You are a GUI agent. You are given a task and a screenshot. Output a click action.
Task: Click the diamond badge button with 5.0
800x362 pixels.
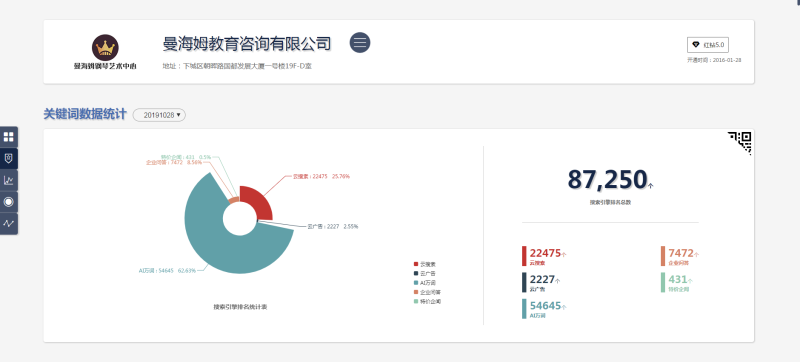pyautogui.click(x=707, y=45)
